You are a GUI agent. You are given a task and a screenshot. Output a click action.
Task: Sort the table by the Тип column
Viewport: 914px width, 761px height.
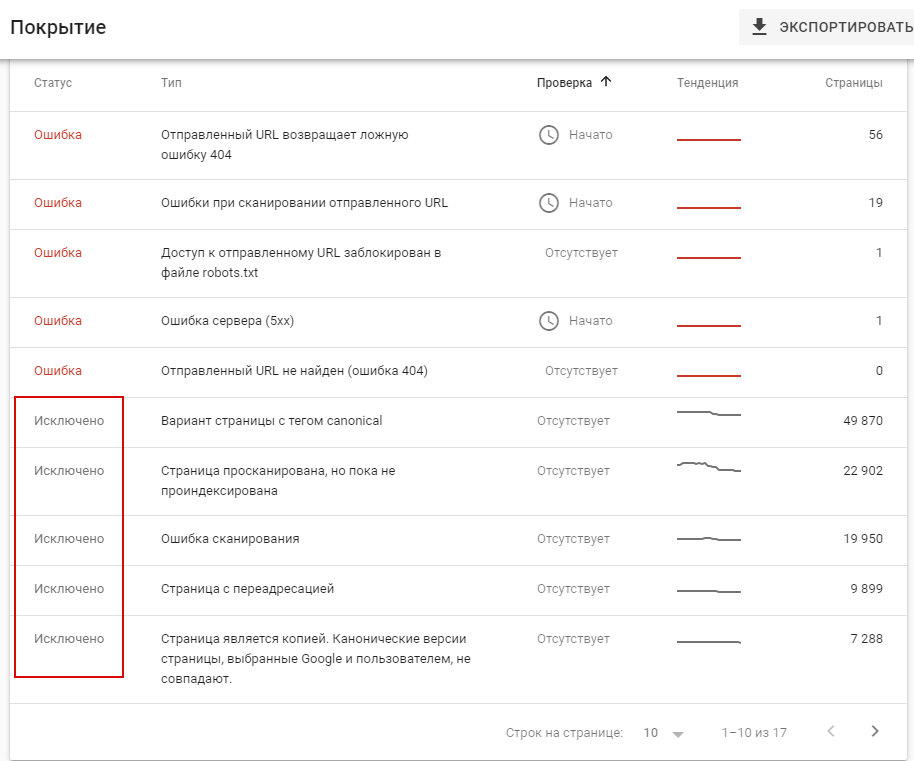(171, 83)
